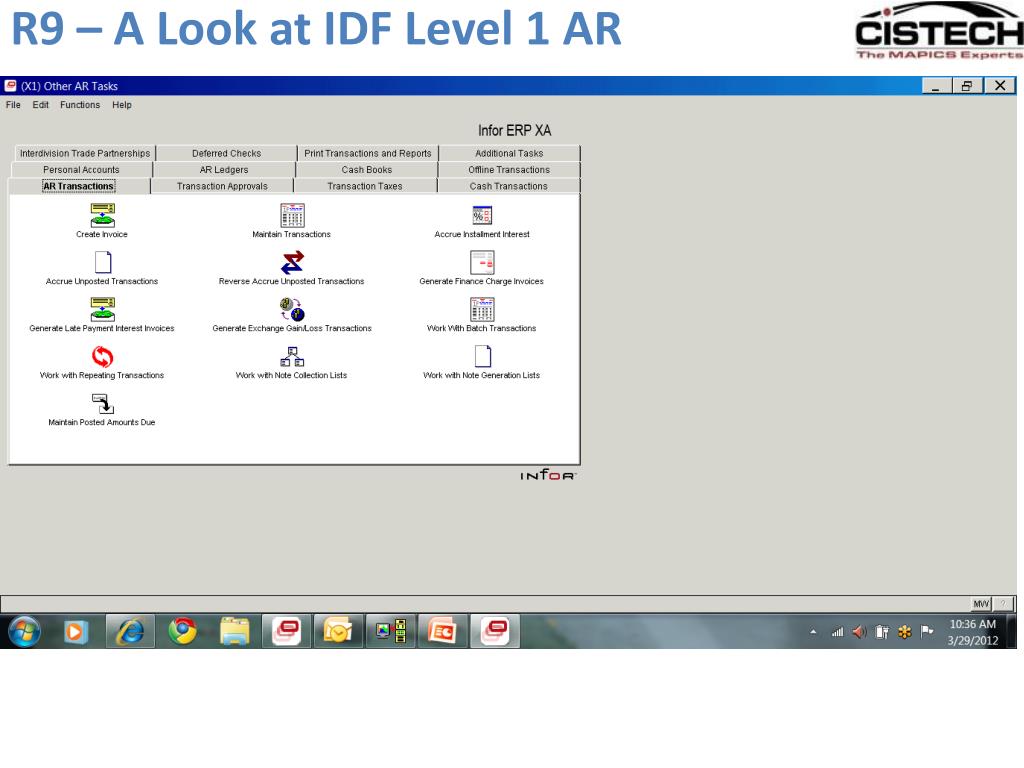Viewport: 1024px width, 768px height.
Task: Switch to Cash Books tab
Action: [366, 169]
